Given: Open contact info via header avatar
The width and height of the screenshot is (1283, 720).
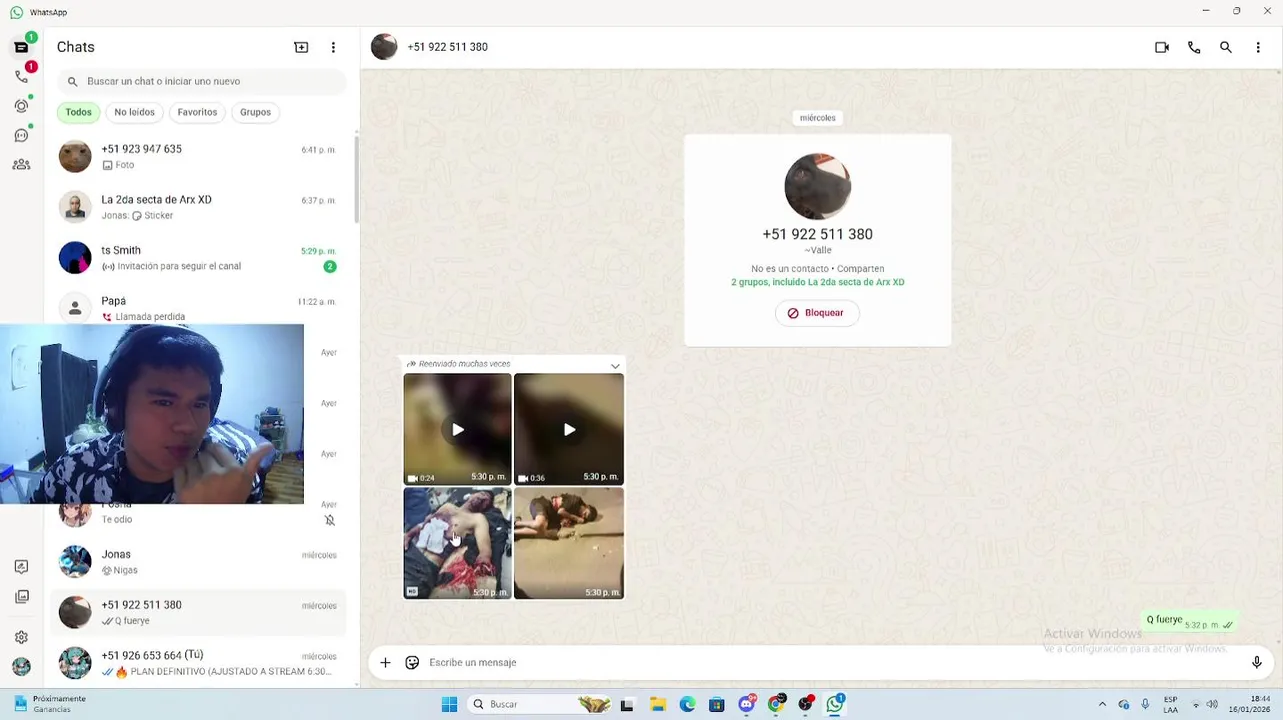Looking at the screenshot, I should click(x=384, y=47).
